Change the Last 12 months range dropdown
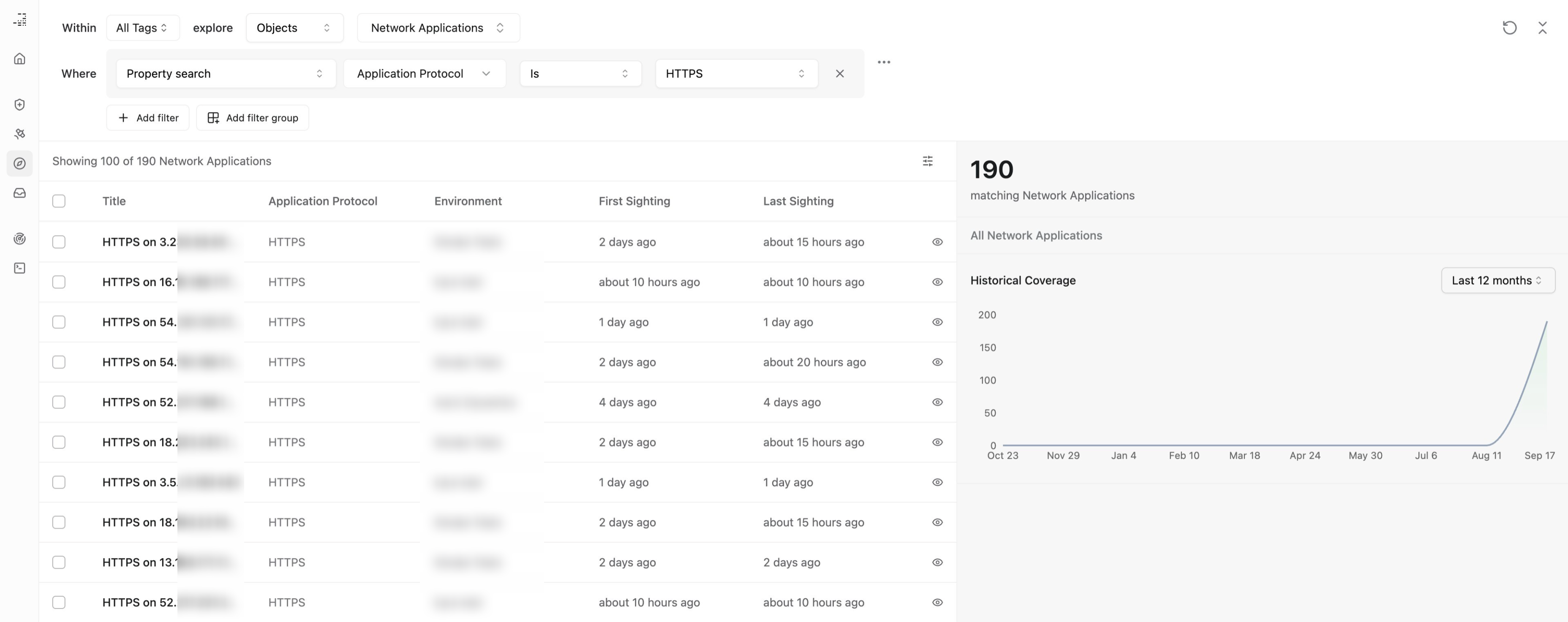The width and height of the screenshot is (1568, 622). [x=1497, y=280]
